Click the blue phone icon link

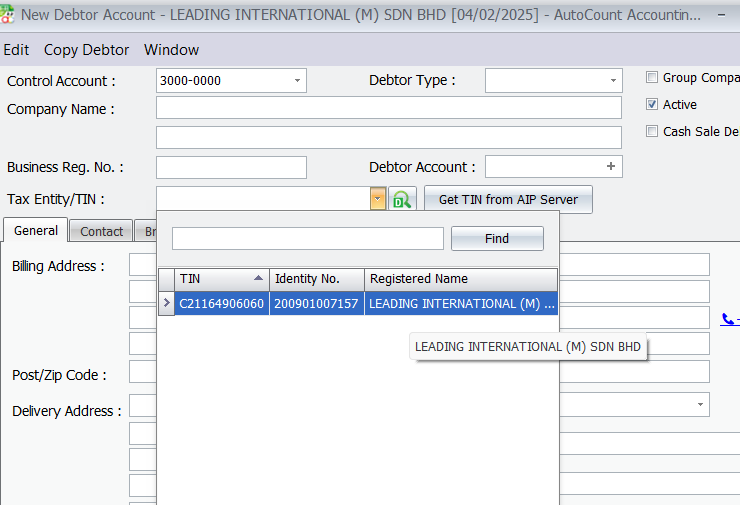(x=728, y=320)
